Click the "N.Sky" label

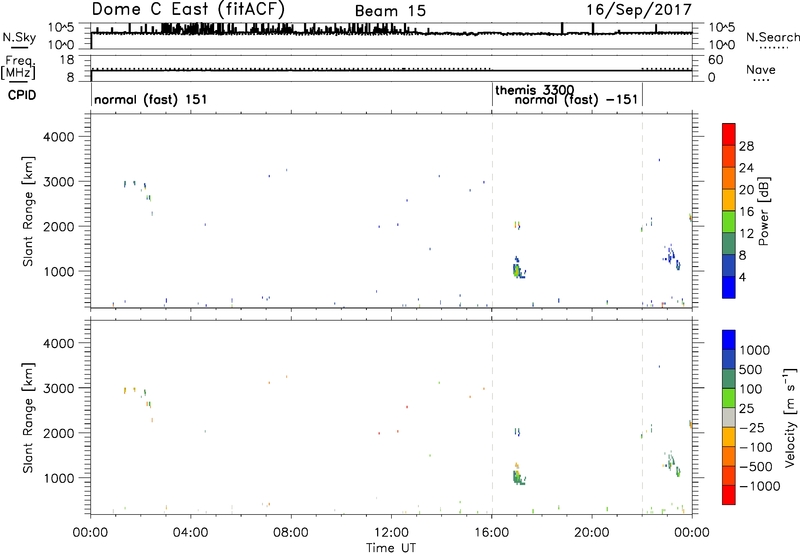[19, 37]
